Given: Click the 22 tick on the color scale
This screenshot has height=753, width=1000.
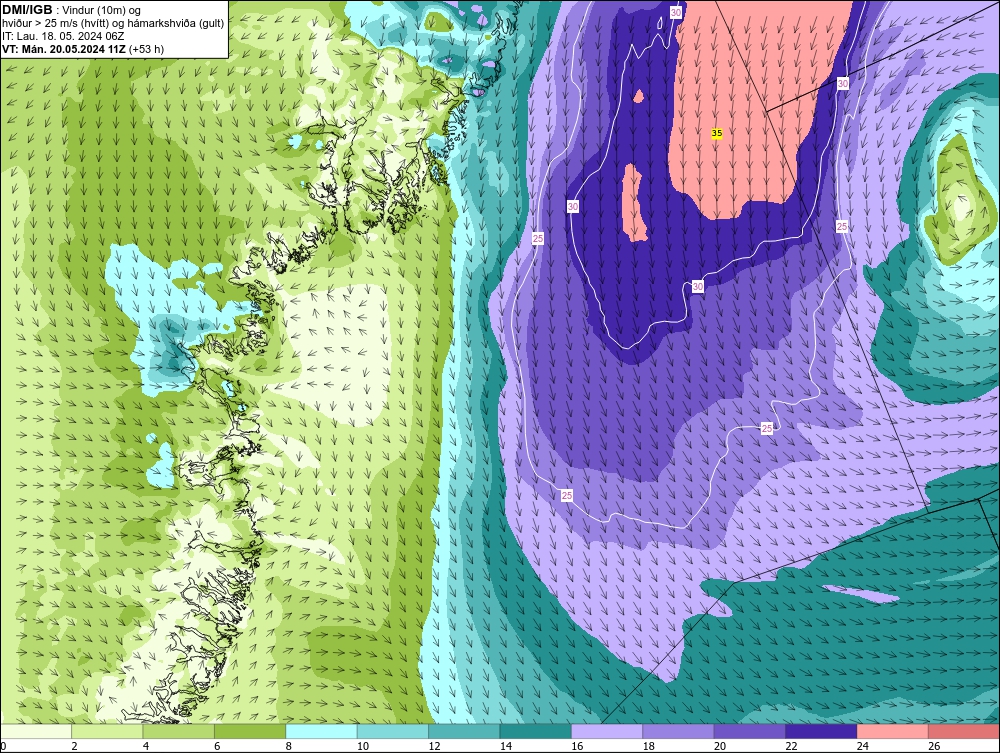Looking at the screenshot, I should click(791, 746).
